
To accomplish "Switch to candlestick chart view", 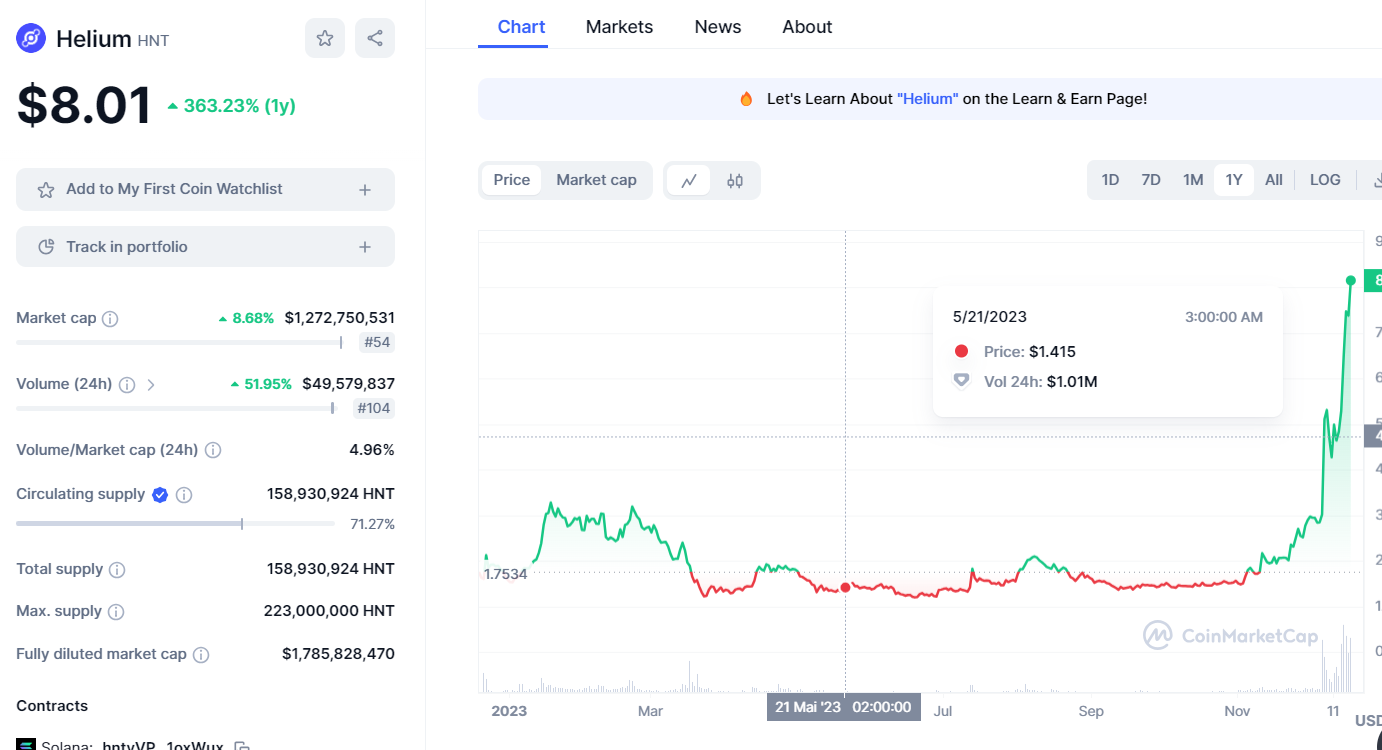I will tap(735, 180).
